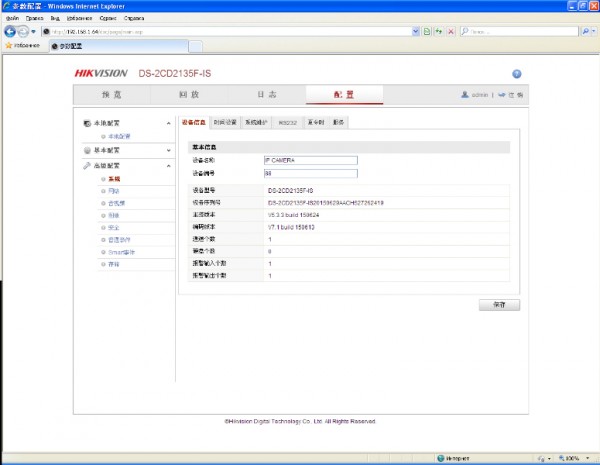Image resolution: width=600 pixels, height=465 pixels.
Task: Select the 网络 item in sidebar
Action: pos(114,191)
